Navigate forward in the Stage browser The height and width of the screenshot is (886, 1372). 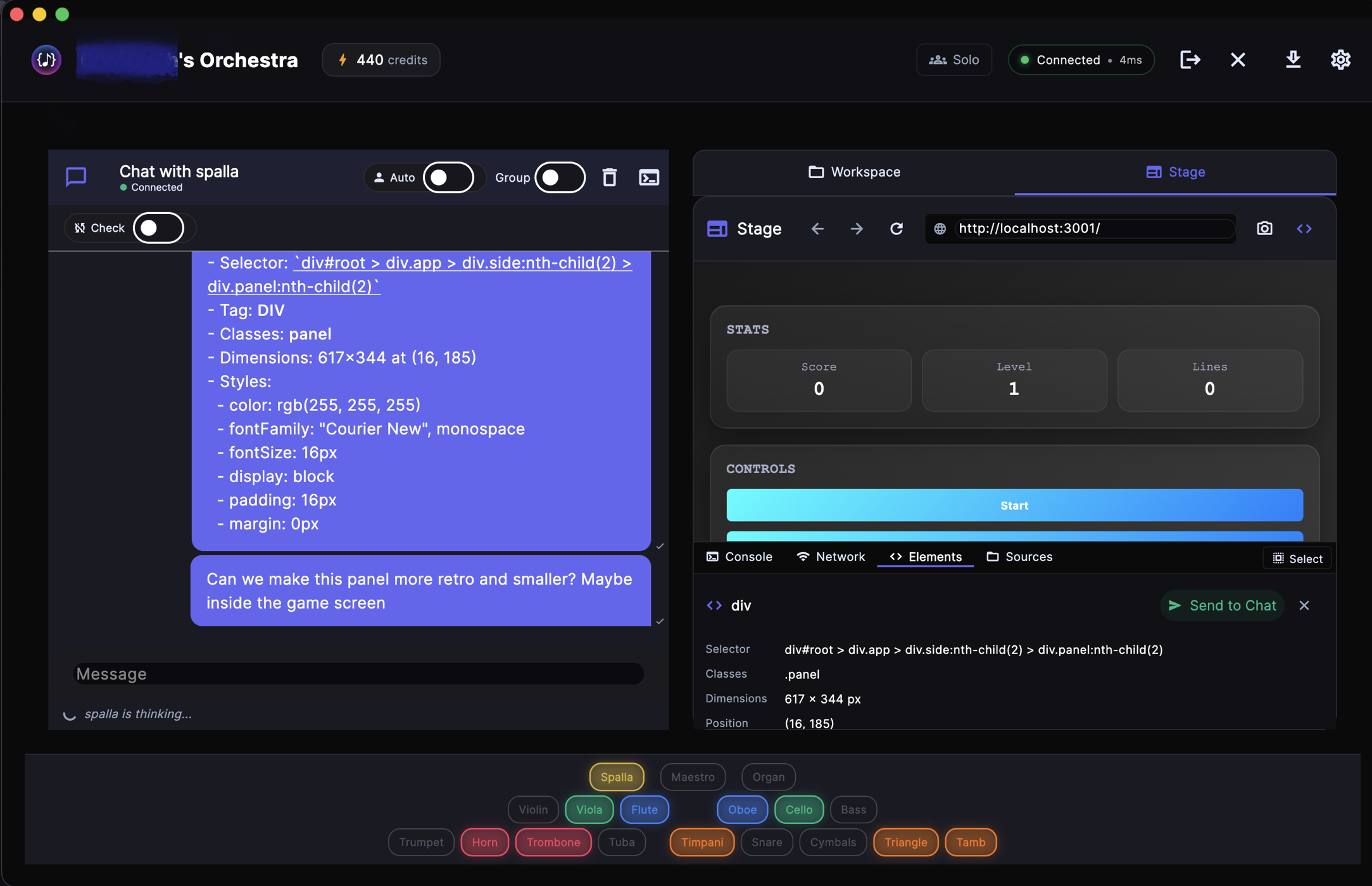[x=856, y=229]
